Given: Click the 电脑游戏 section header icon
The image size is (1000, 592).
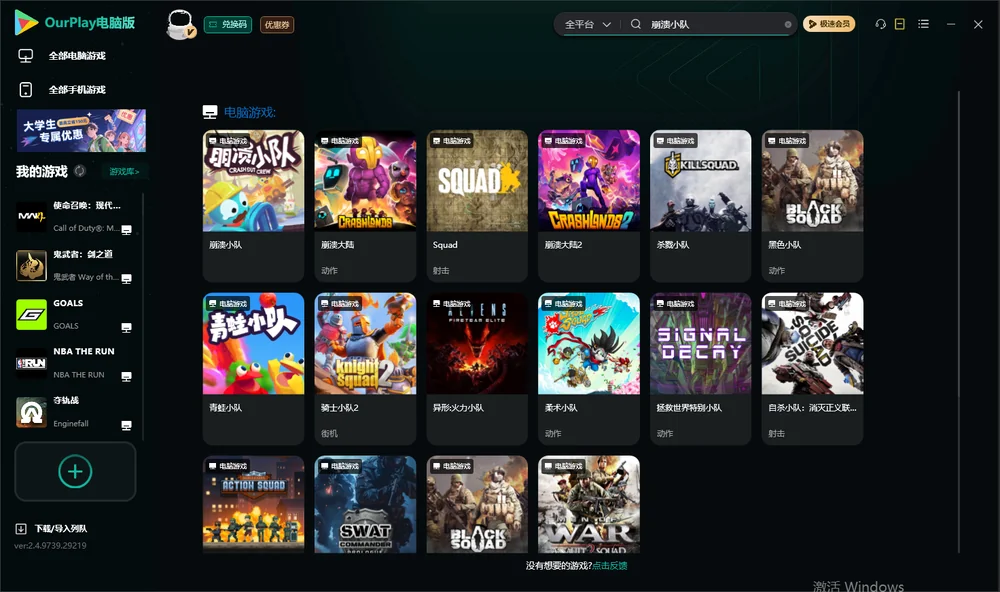Looking at the screenshot, I should [210, 112].
